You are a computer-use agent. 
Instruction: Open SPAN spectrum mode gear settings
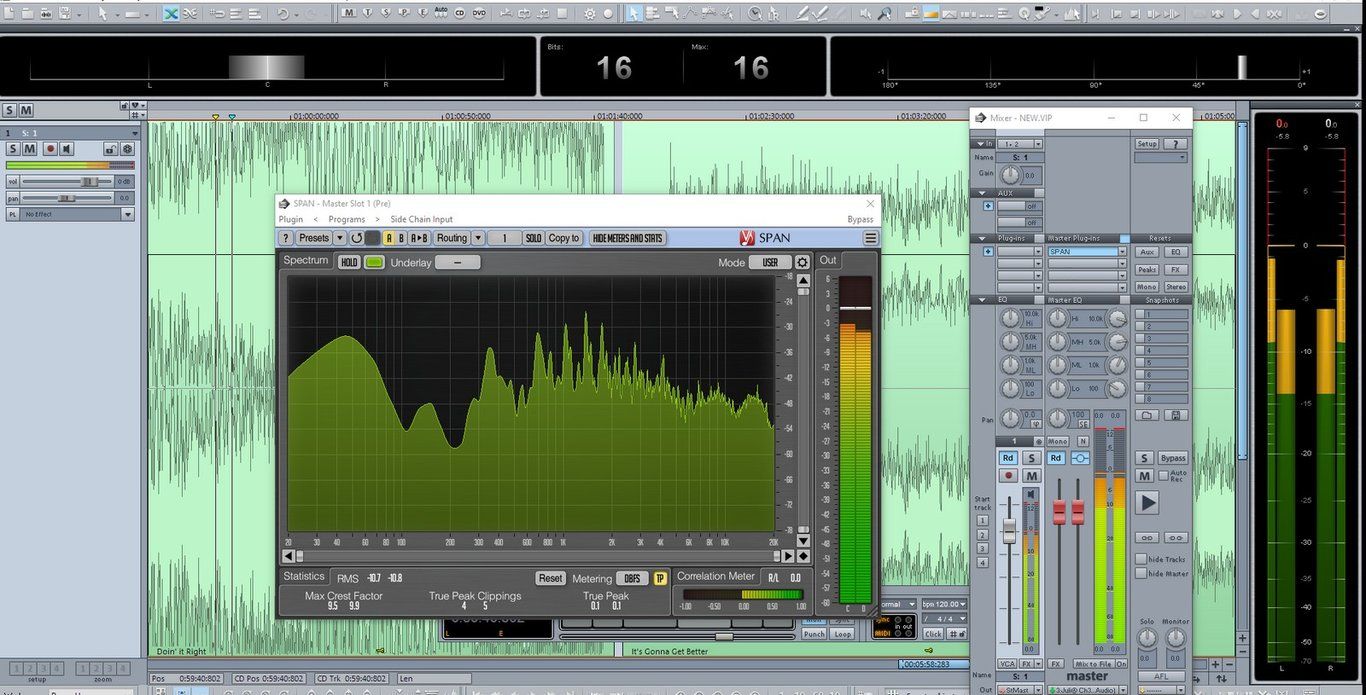[802, 262]
